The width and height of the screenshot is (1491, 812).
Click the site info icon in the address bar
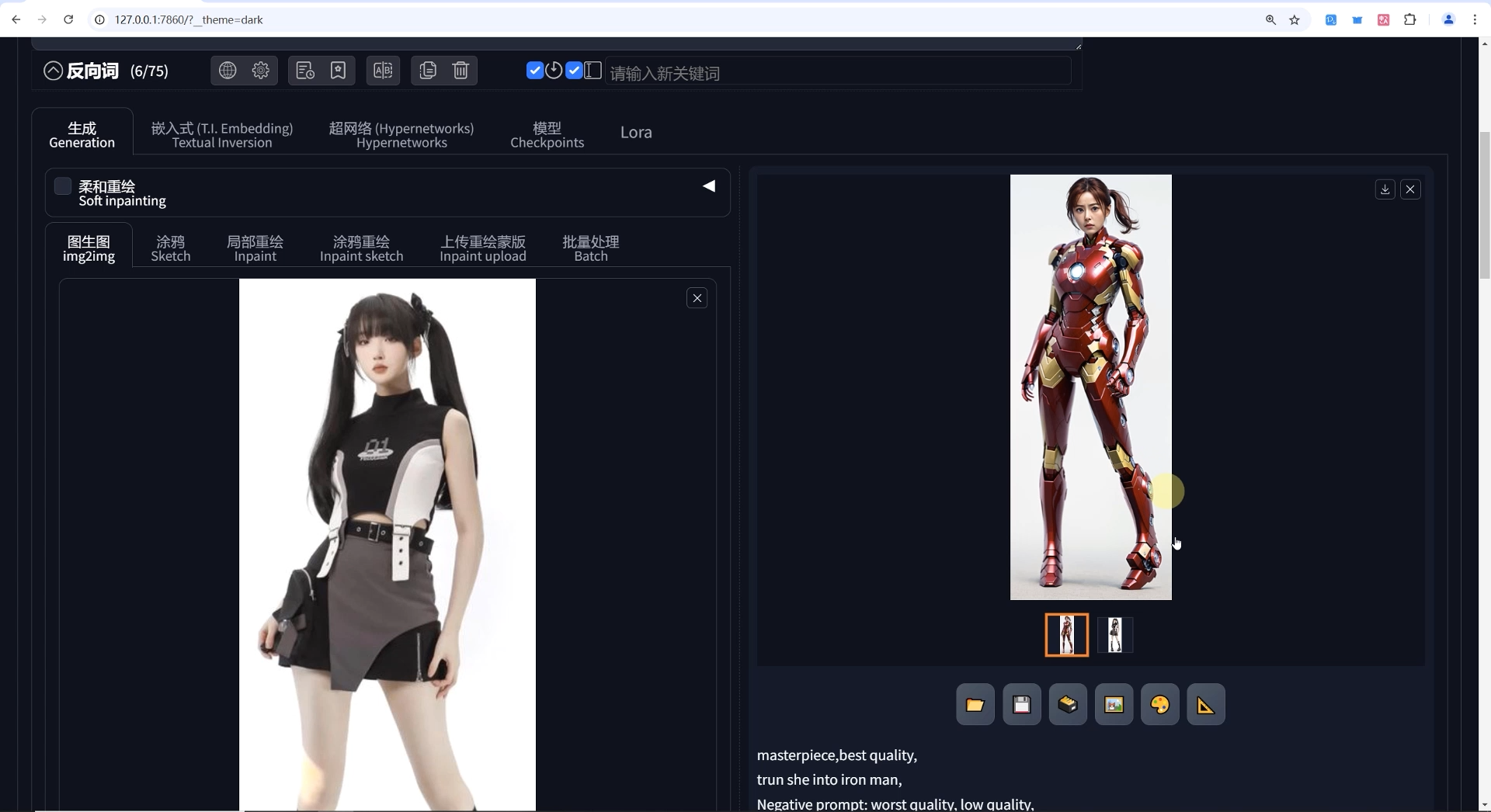click(99, 19)
